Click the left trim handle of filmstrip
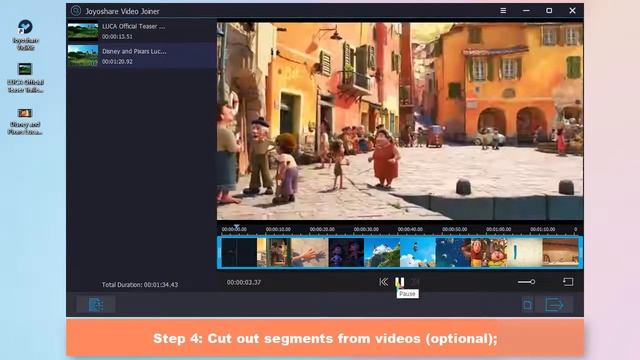Image resolution: width=640 pixels, height=360 pixels. [x=219, y=253]
